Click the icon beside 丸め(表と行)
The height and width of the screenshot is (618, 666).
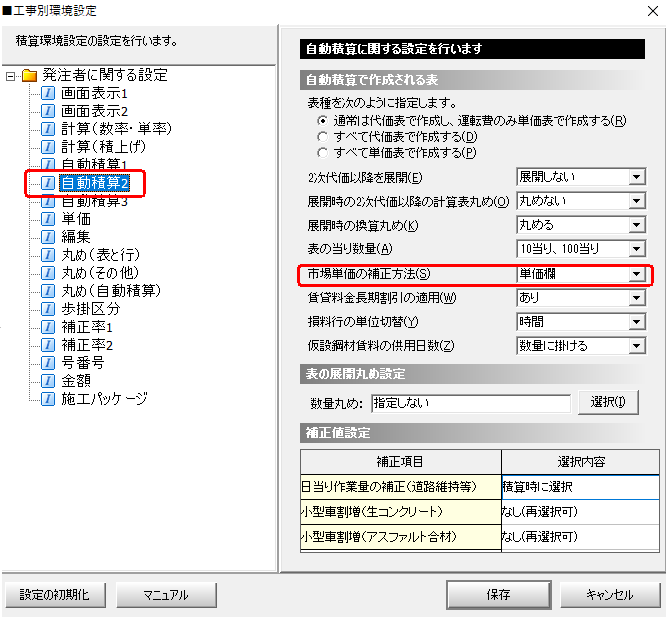(x=48, y=255)
